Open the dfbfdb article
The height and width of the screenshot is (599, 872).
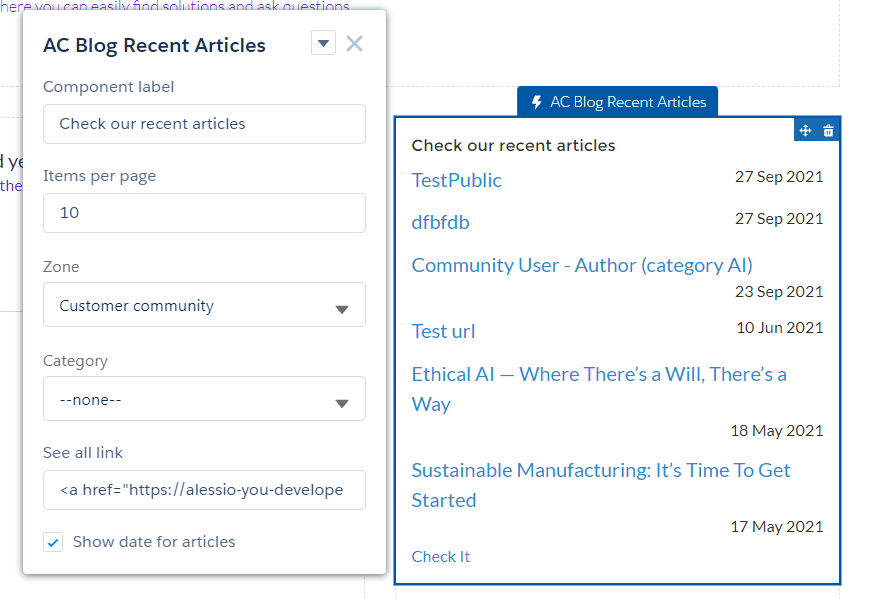pos(440,222)
